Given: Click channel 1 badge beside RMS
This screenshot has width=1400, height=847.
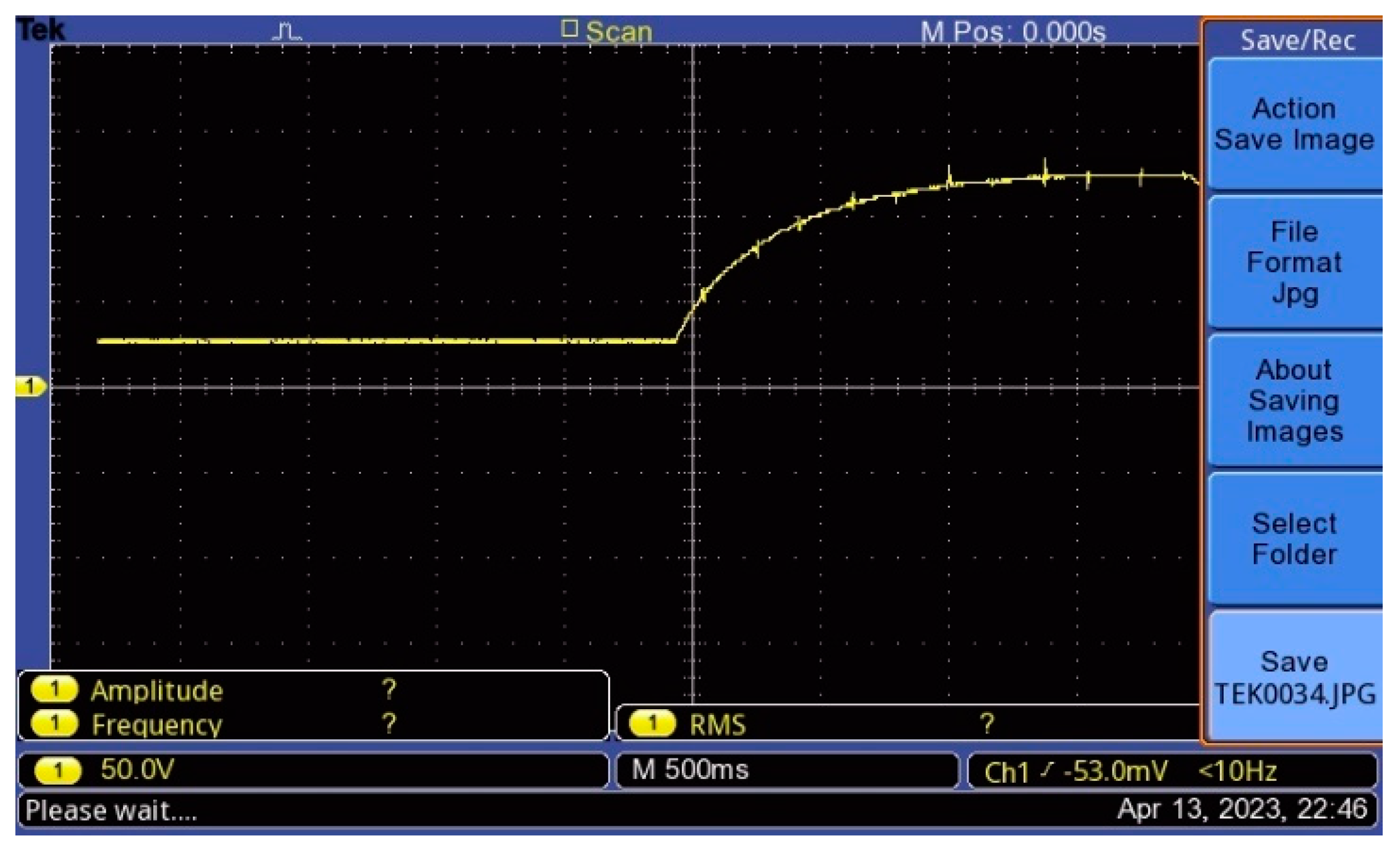Looking at the screenshot, I should click(x=652, y=724).
